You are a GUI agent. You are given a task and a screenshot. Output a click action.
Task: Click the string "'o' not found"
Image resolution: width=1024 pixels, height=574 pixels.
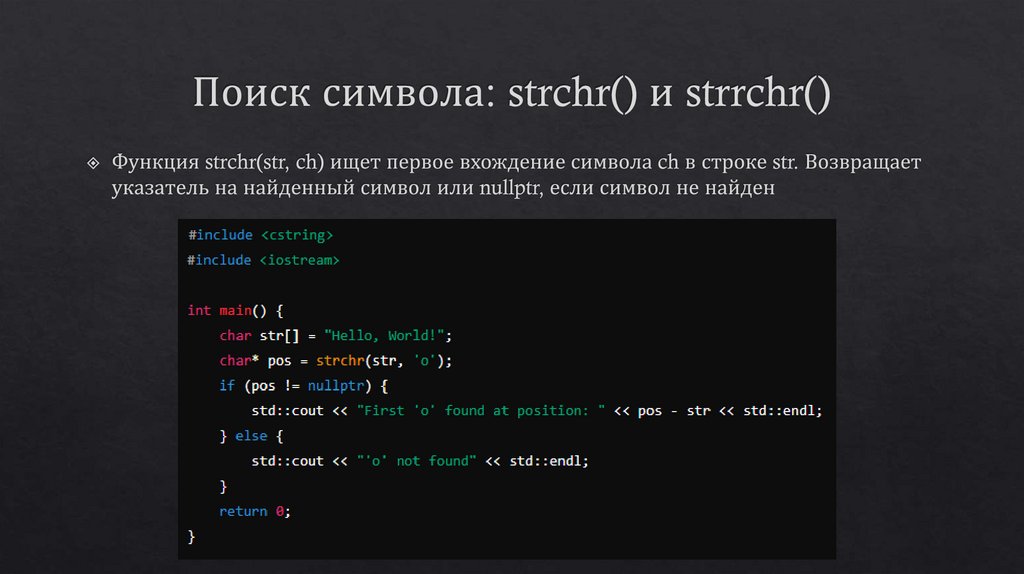click(417, 461)
